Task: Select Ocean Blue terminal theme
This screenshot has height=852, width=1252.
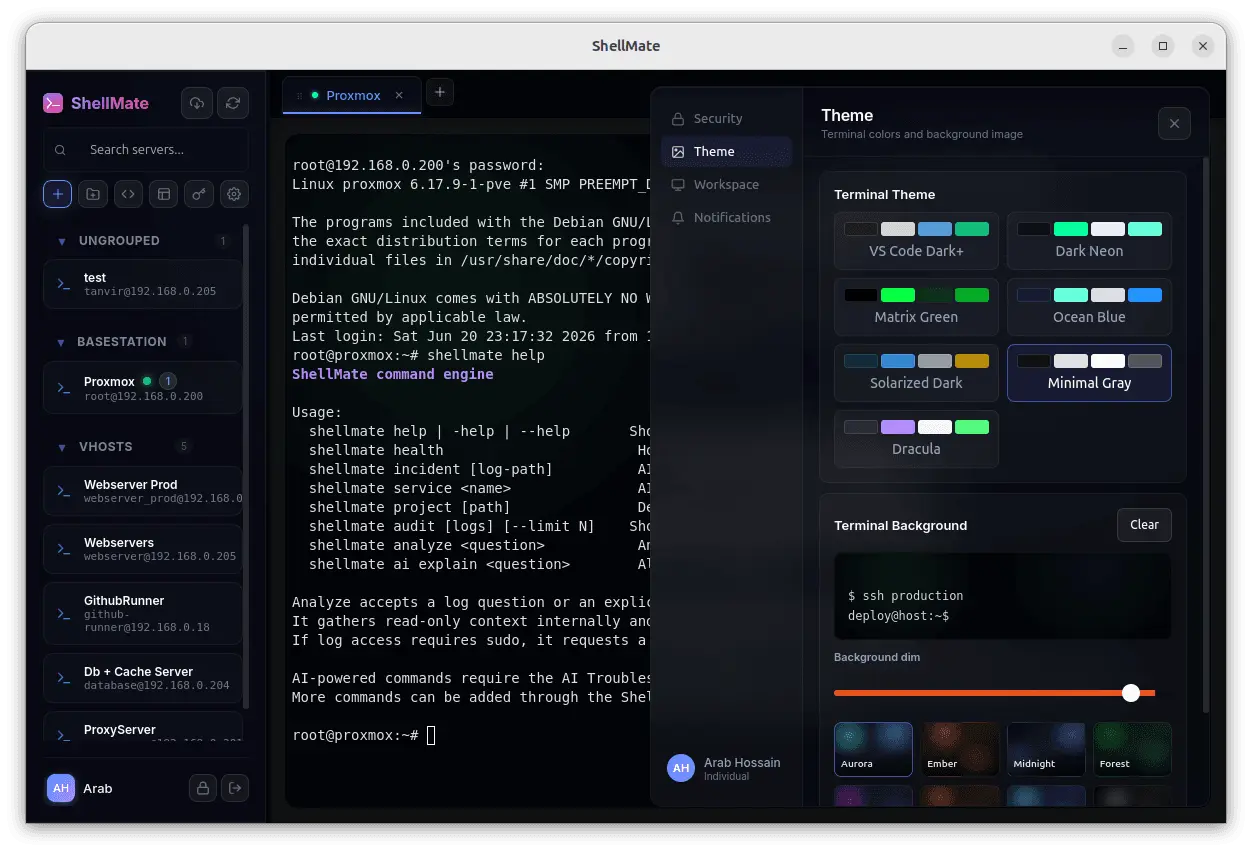Action: [1089, 307]
